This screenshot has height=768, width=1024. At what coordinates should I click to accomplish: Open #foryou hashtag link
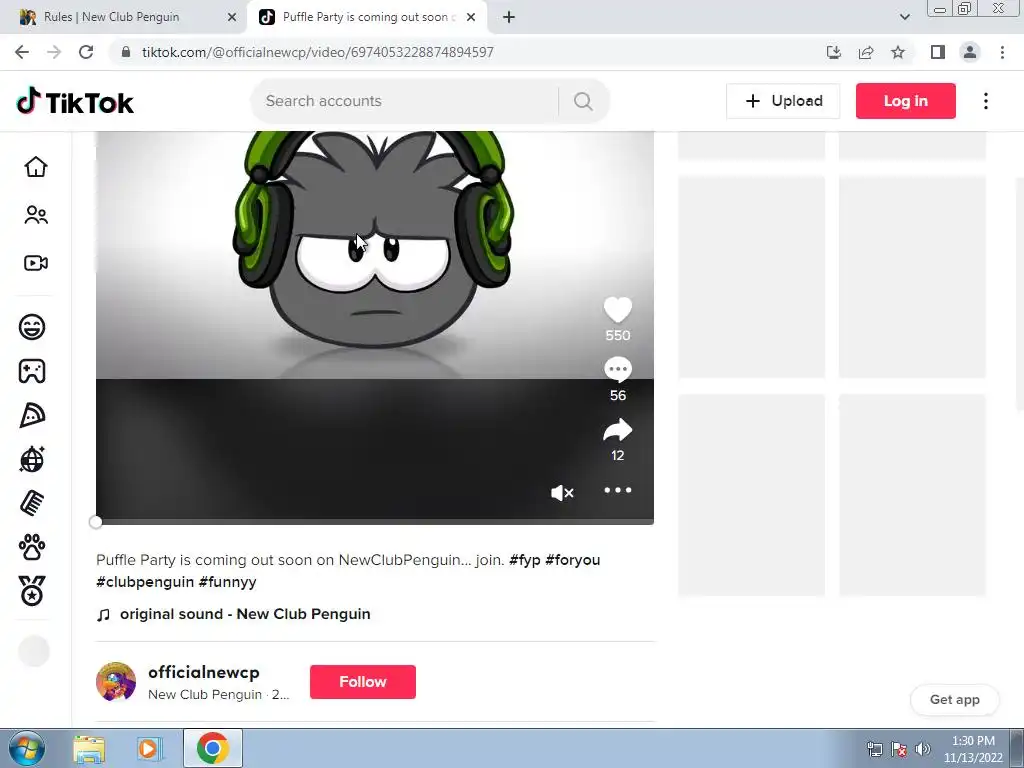572,560
